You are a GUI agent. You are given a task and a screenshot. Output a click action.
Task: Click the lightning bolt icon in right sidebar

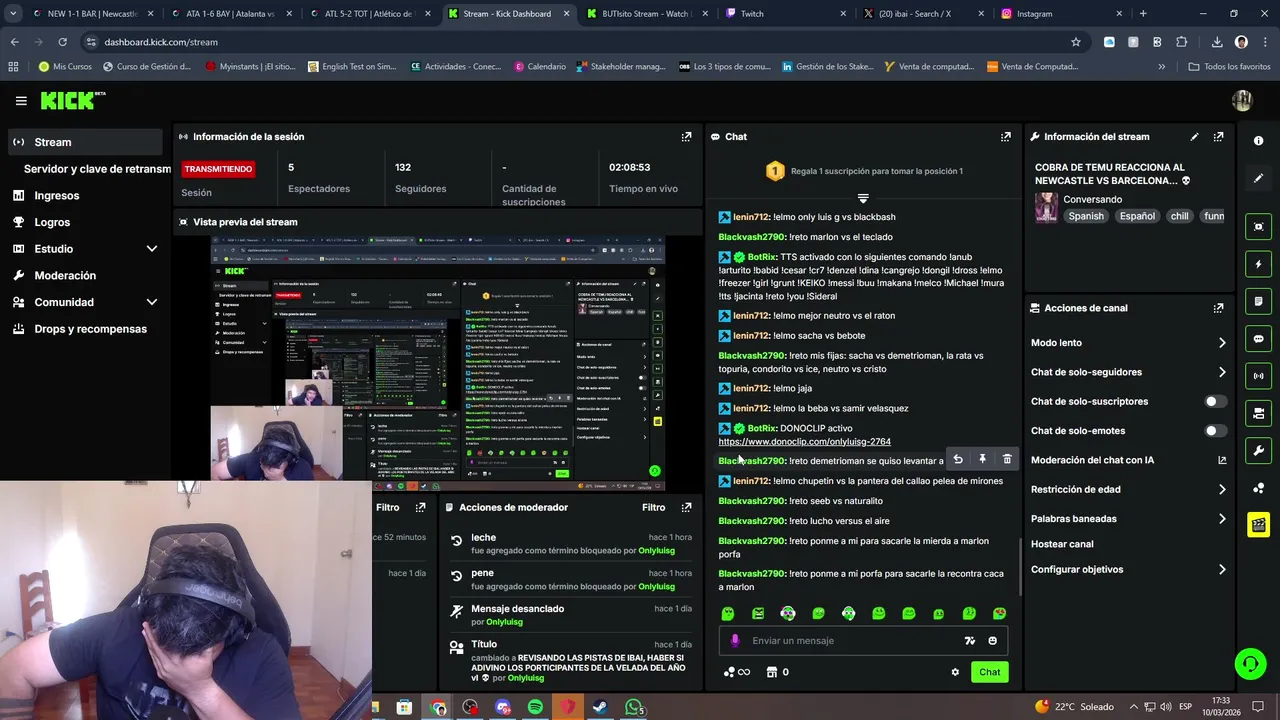(x=1258, y=264)
